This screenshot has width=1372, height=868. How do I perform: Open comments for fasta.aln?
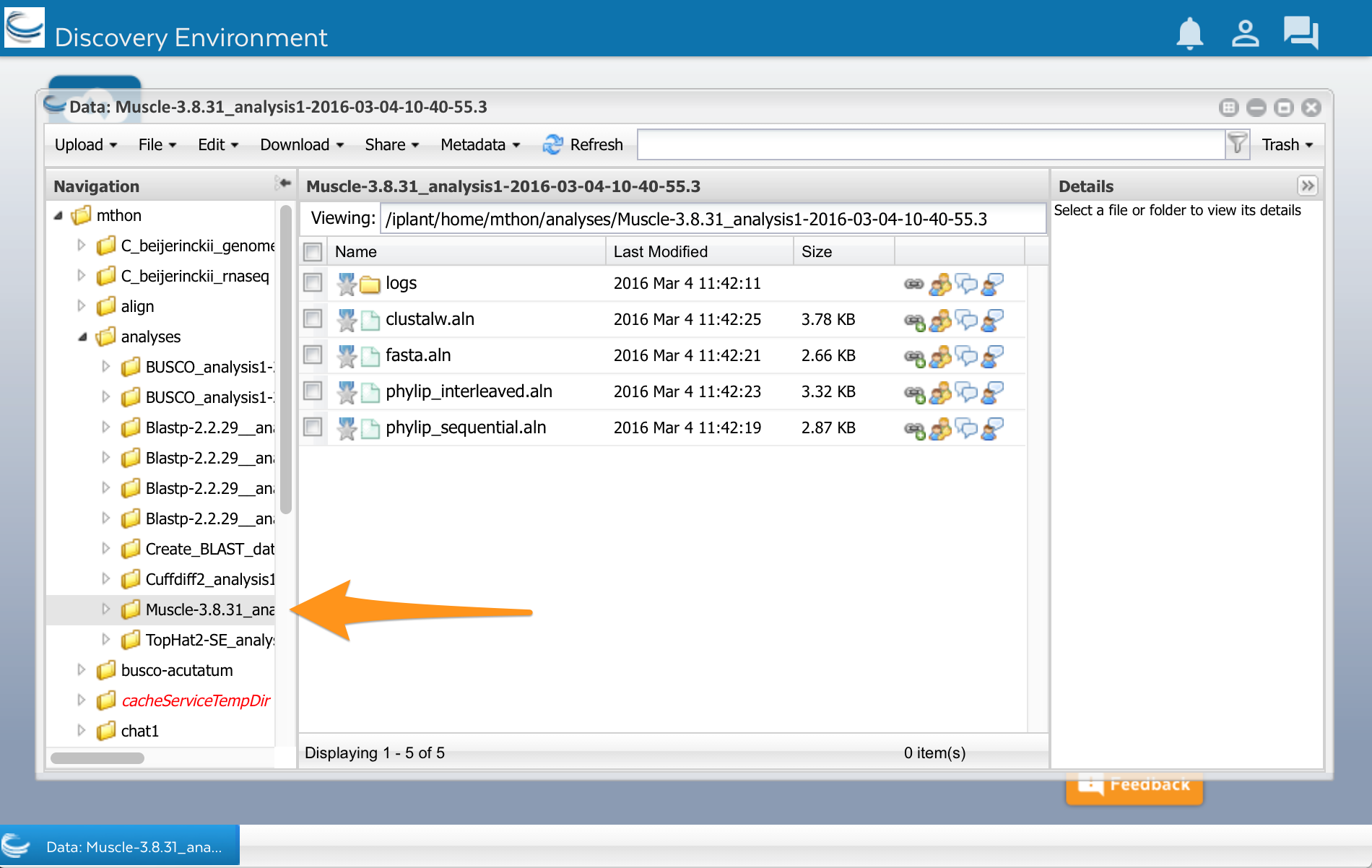[x=966, y=356]
